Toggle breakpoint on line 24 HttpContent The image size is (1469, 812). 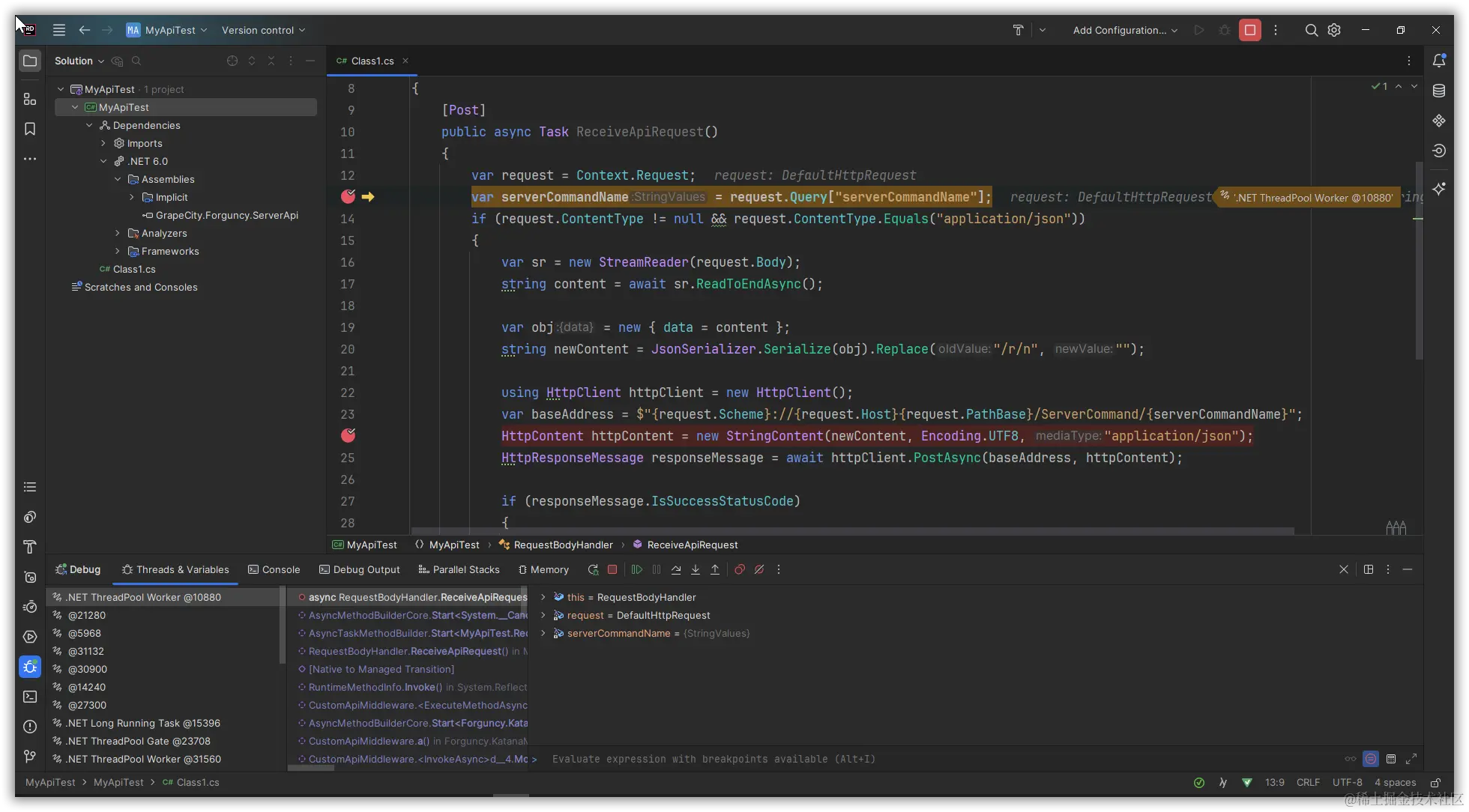point(348,435)
